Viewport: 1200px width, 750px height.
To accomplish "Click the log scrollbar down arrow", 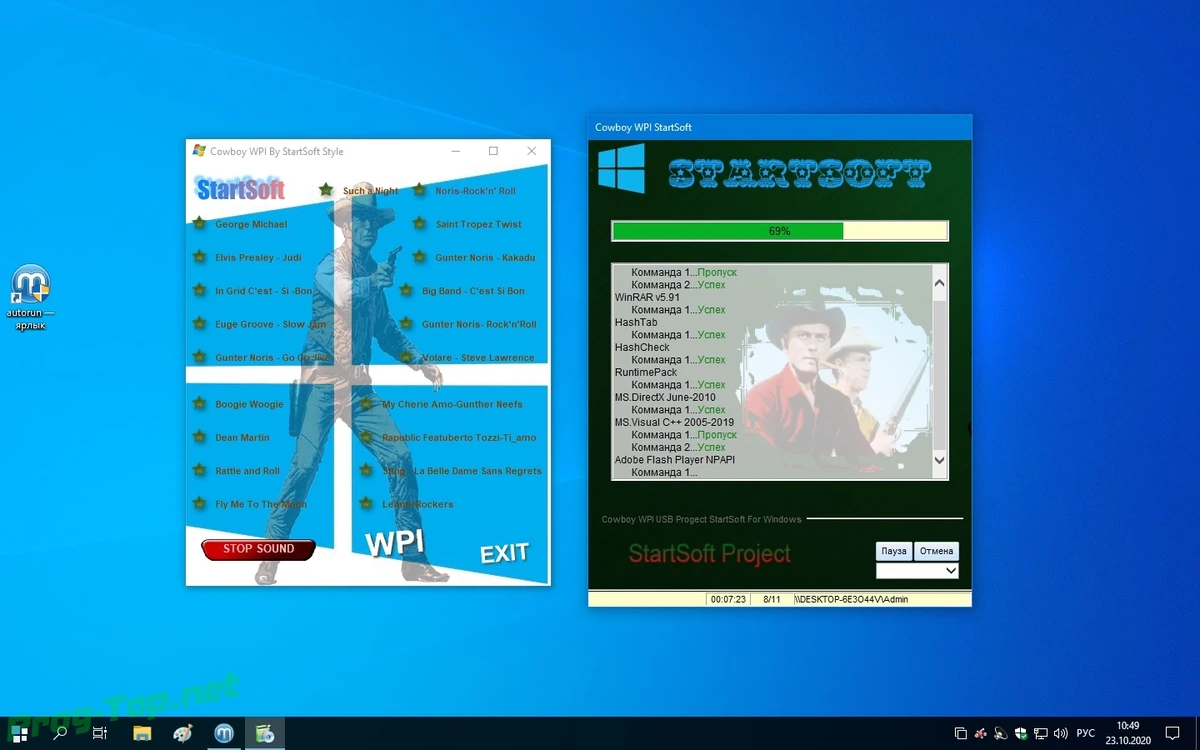I will tap(939, 460).
